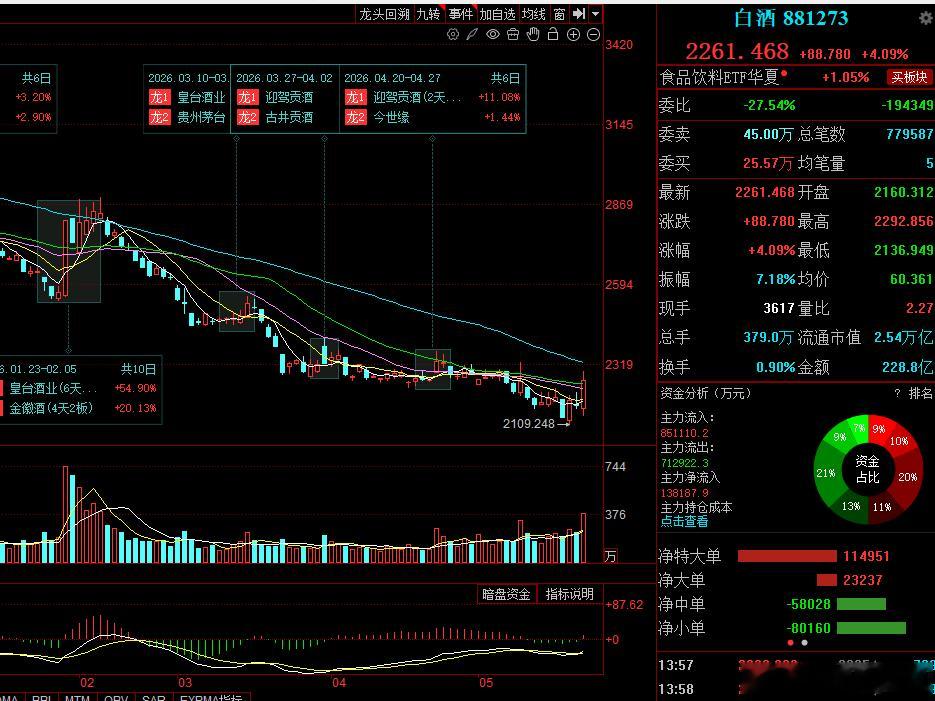Click the 暗盘资金 button

tap(506, 594)
